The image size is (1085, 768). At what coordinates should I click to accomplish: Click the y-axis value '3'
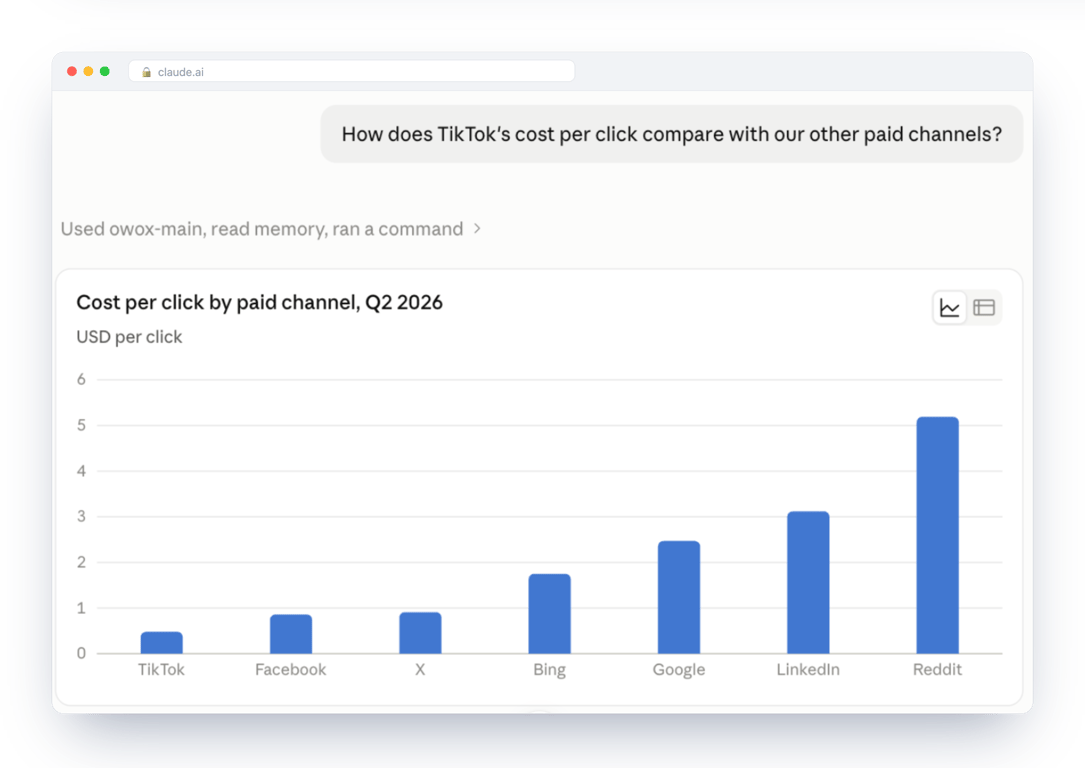coord(82,516)
